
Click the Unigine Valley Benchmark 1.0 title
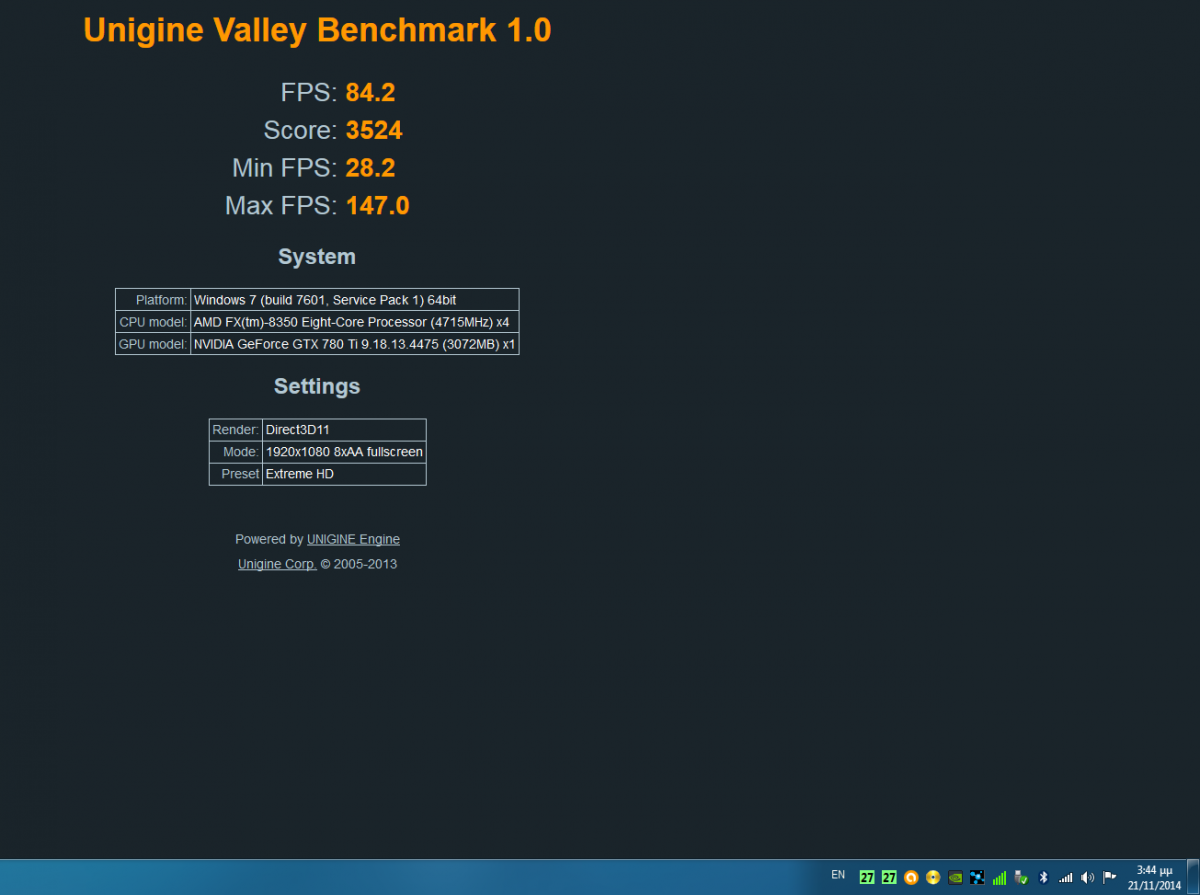(317, 30)
